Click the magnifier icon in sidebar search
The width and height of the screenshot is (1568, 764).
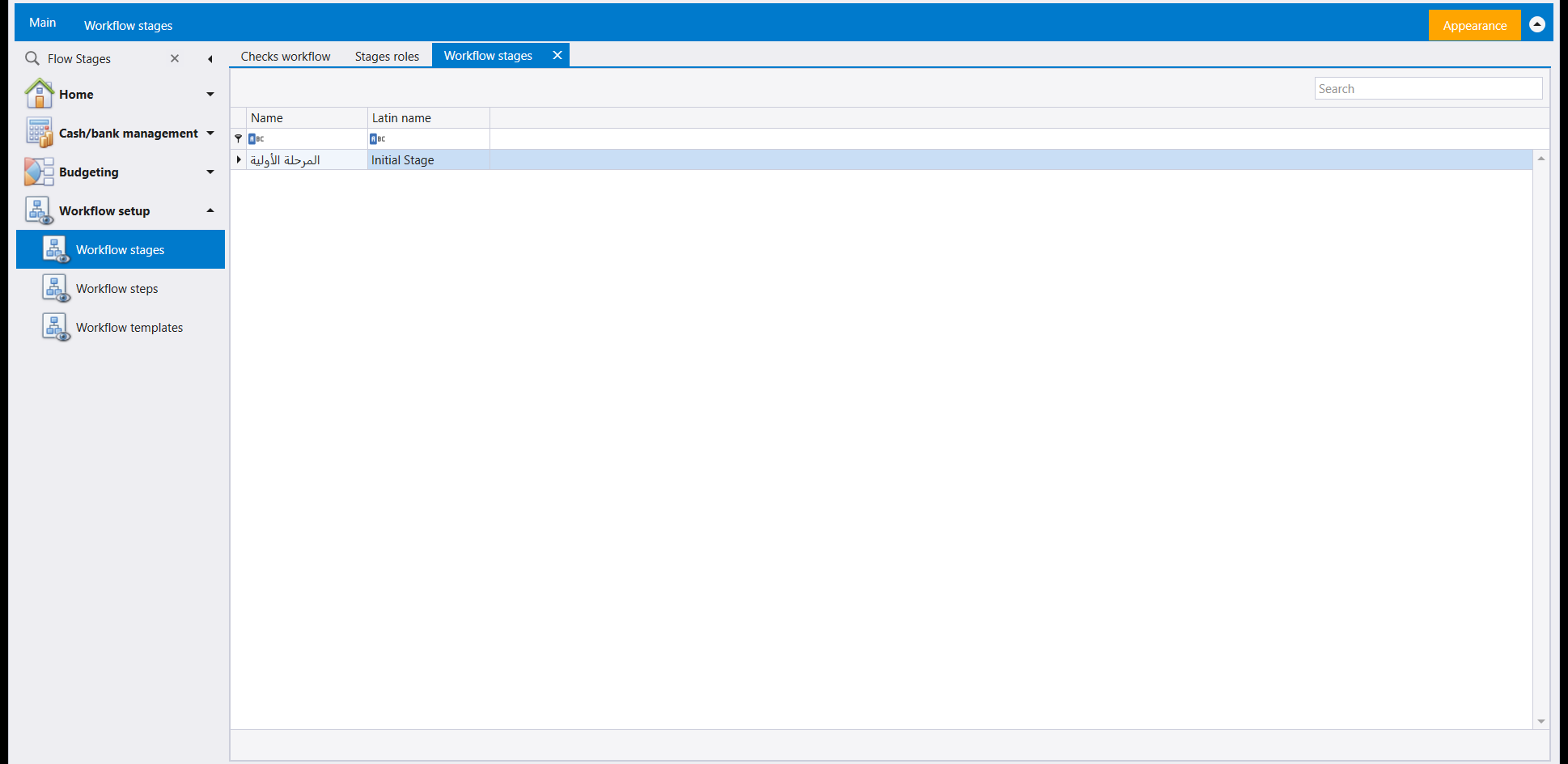click(32, 58)
